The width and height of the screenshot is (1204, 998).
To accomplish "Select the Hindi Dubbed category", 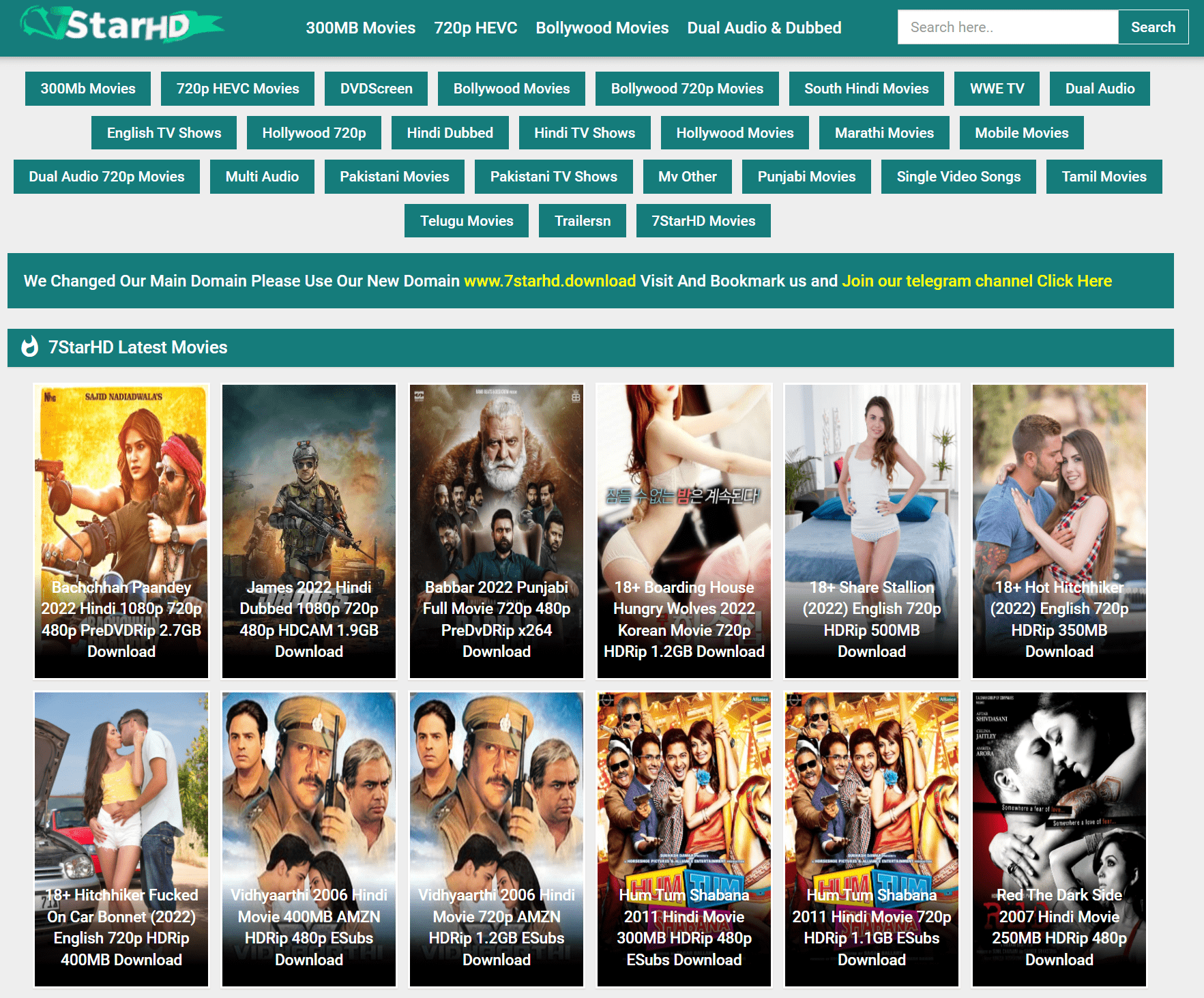I will [x=450, y=133].
